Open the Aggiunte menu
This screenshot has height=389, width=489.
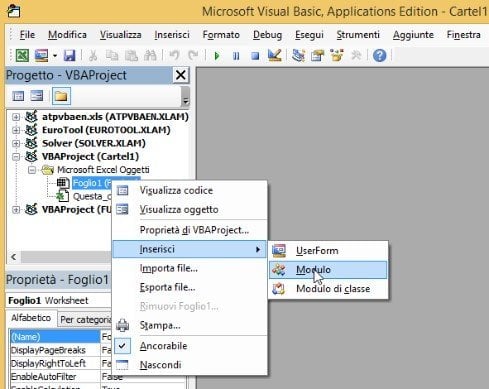click(413, 35)
